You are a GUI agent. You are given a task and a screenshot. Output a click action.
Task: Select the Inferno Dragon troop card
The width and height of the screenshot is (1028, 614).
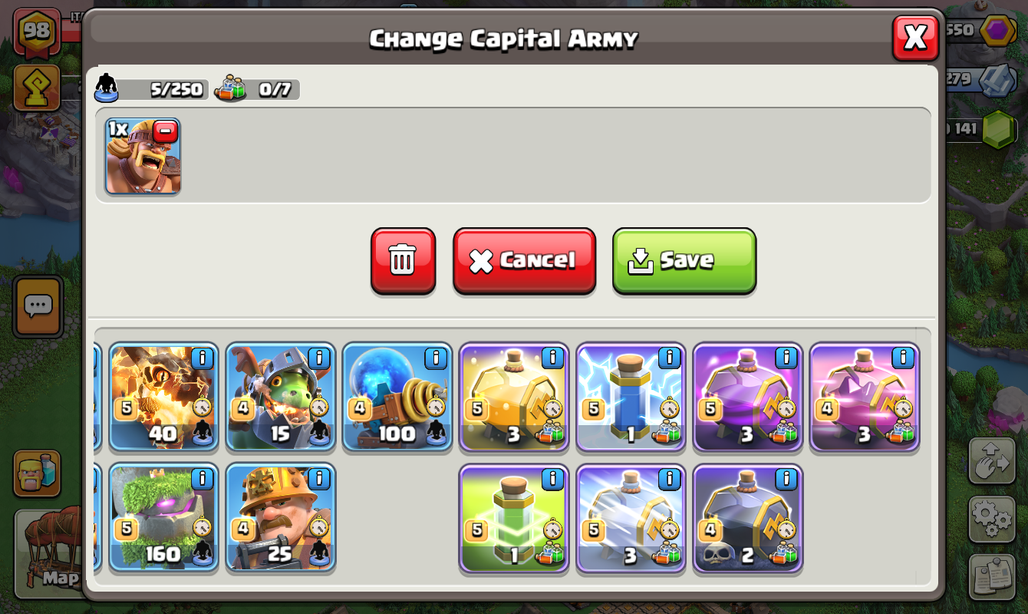[163, 397]
